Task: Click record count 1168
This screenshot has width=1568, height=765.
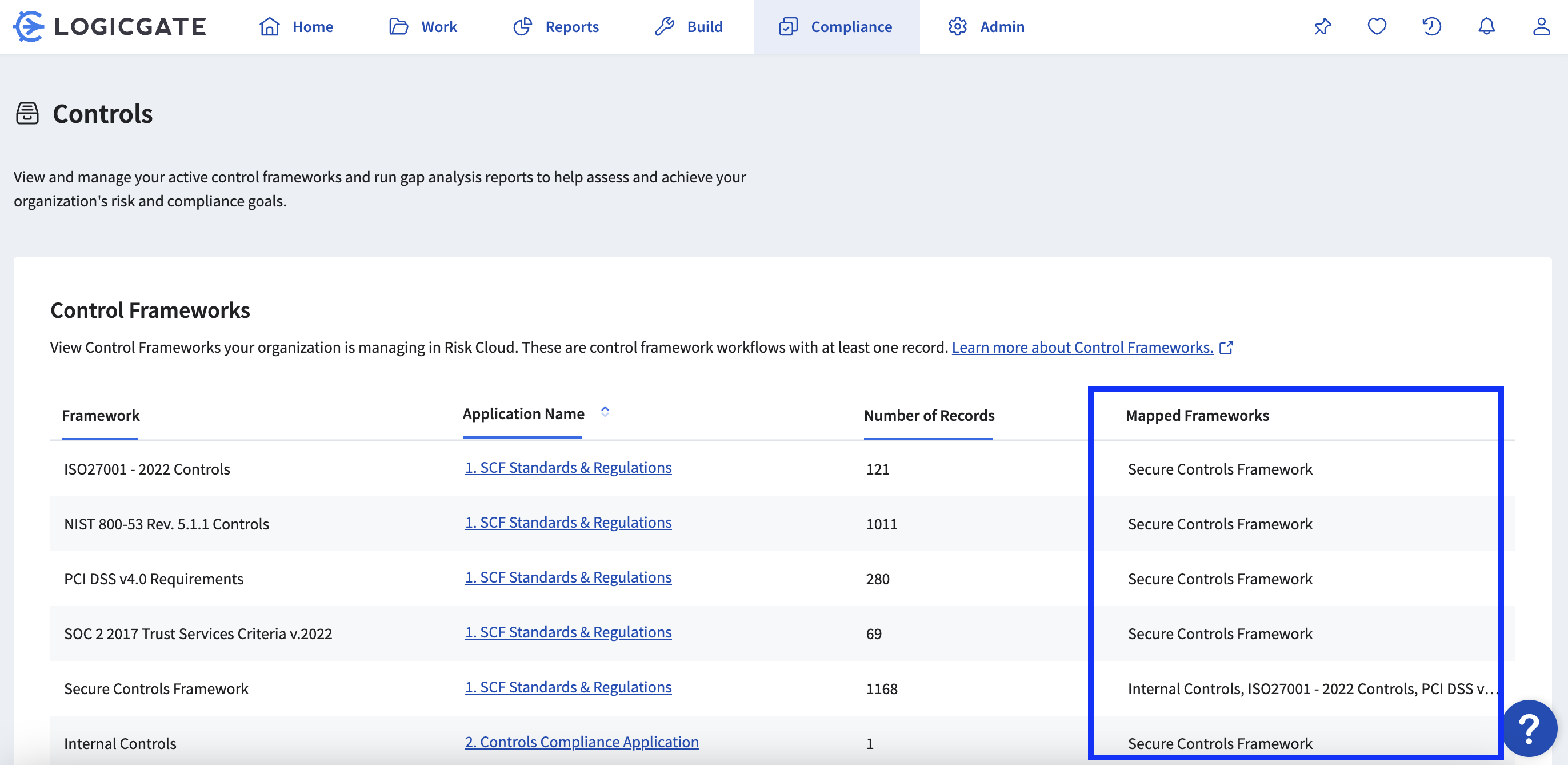Action: 881,689
